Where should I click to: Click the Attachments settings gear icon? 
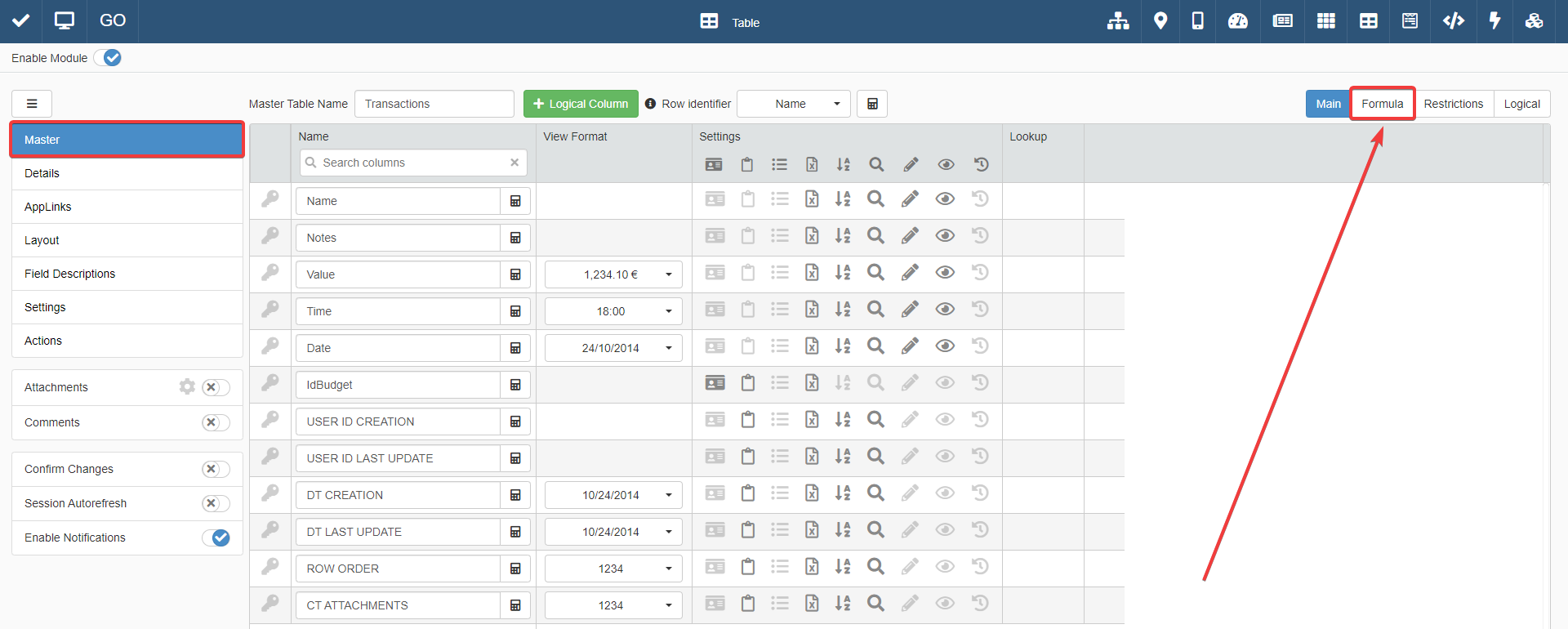(187, 386)
